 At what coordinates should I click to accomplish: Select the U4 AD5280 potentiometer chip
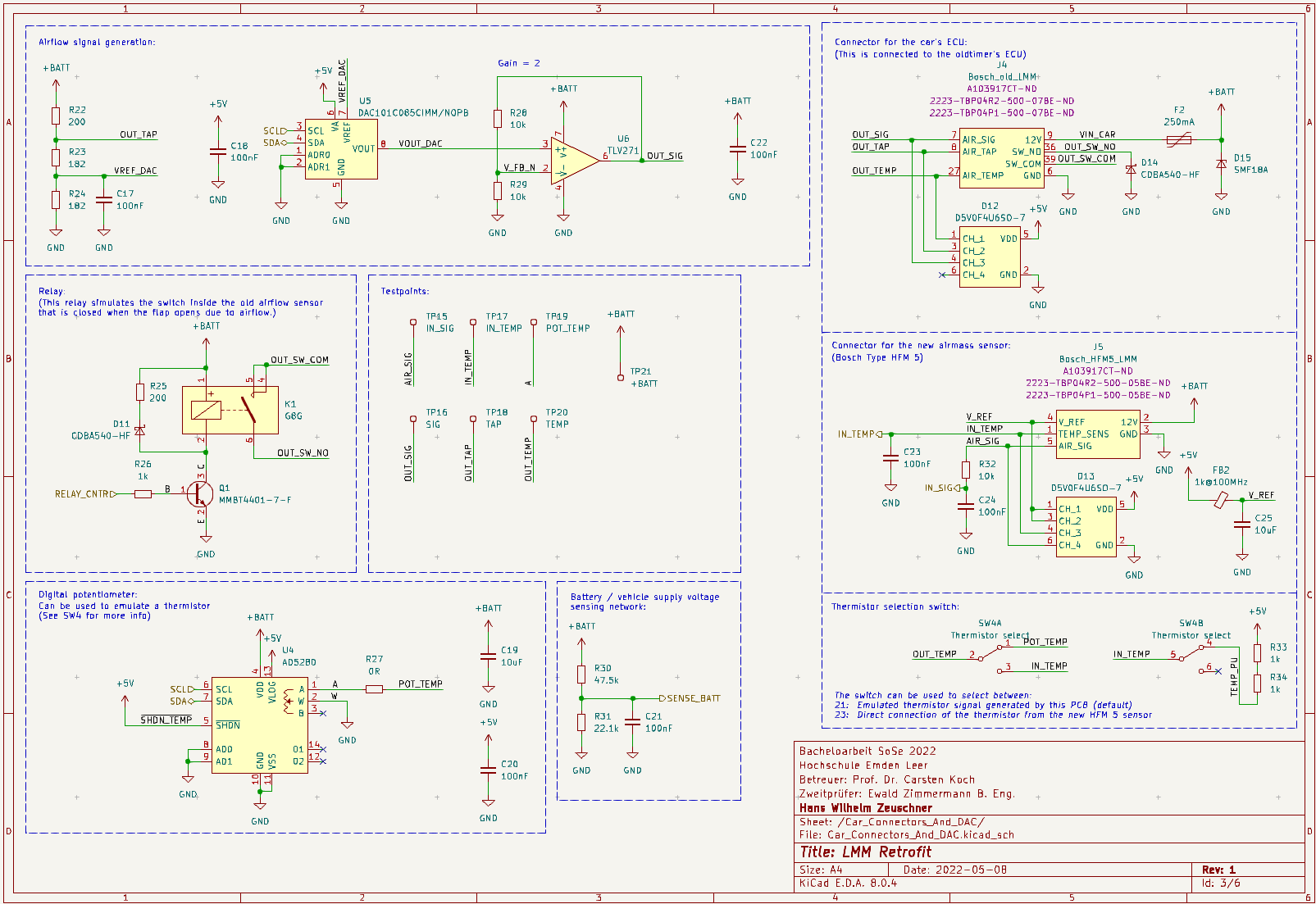(x=260, y=725)
